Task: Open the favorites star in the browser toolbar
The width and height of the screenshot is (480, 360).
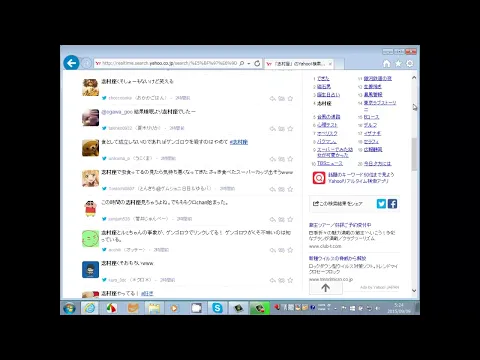Action: point(398,63)
